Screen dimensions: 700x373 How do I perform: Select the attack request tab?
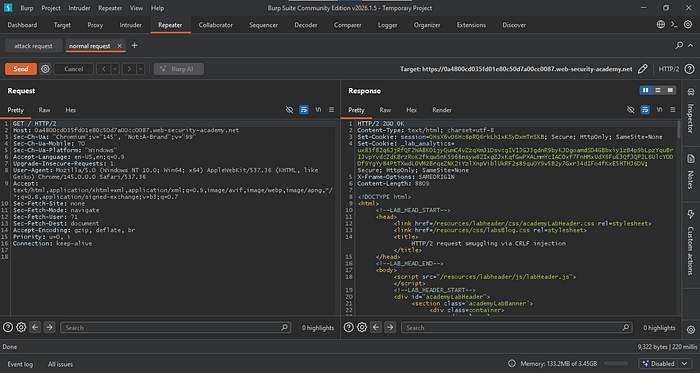33,46
